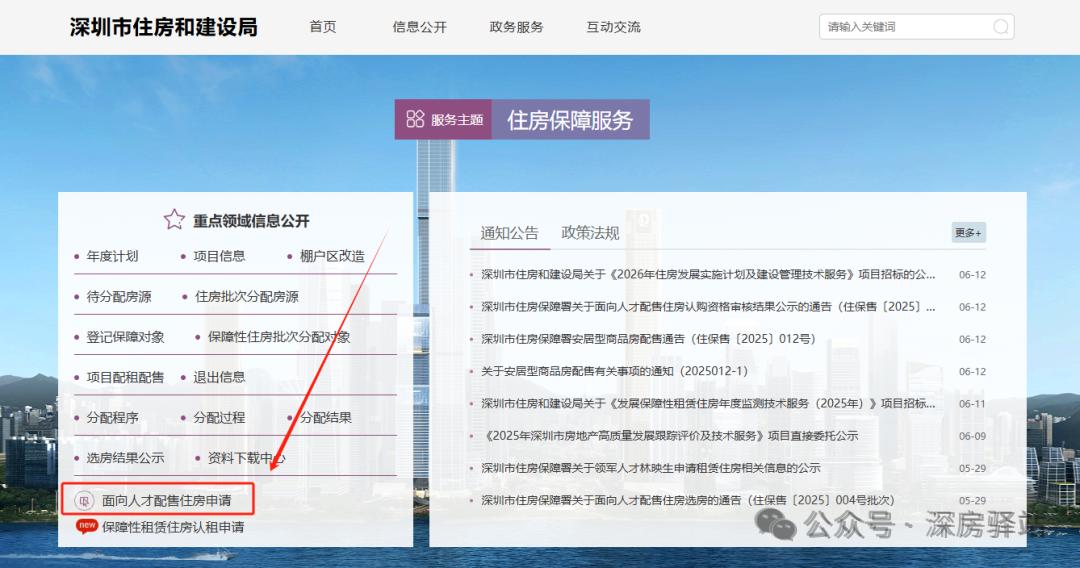The image size is (1080, 568).
Task: Click the search magnifier icon
Action: click(1001, 27)
